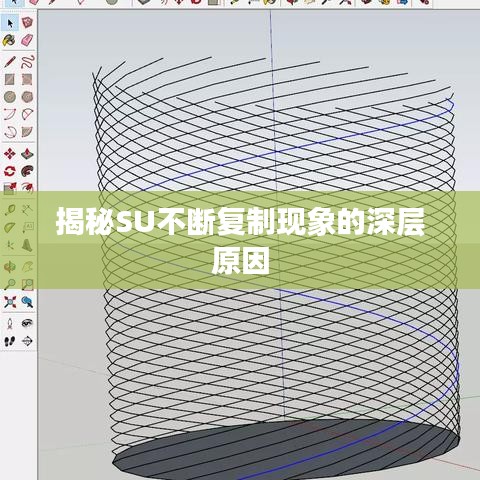480x480 pixels.
Task: Activate the Walk footprints tool
Action: pos(10,341)
